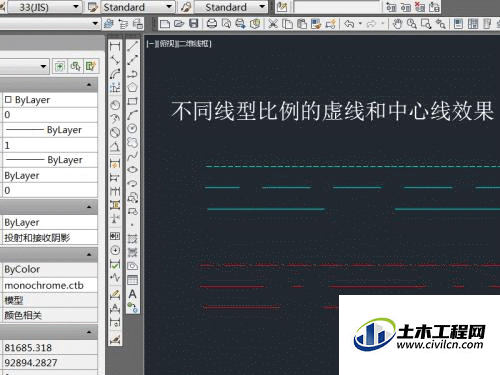Click the Plot printer icon
The image size is (500, 375).
[212, 24]
